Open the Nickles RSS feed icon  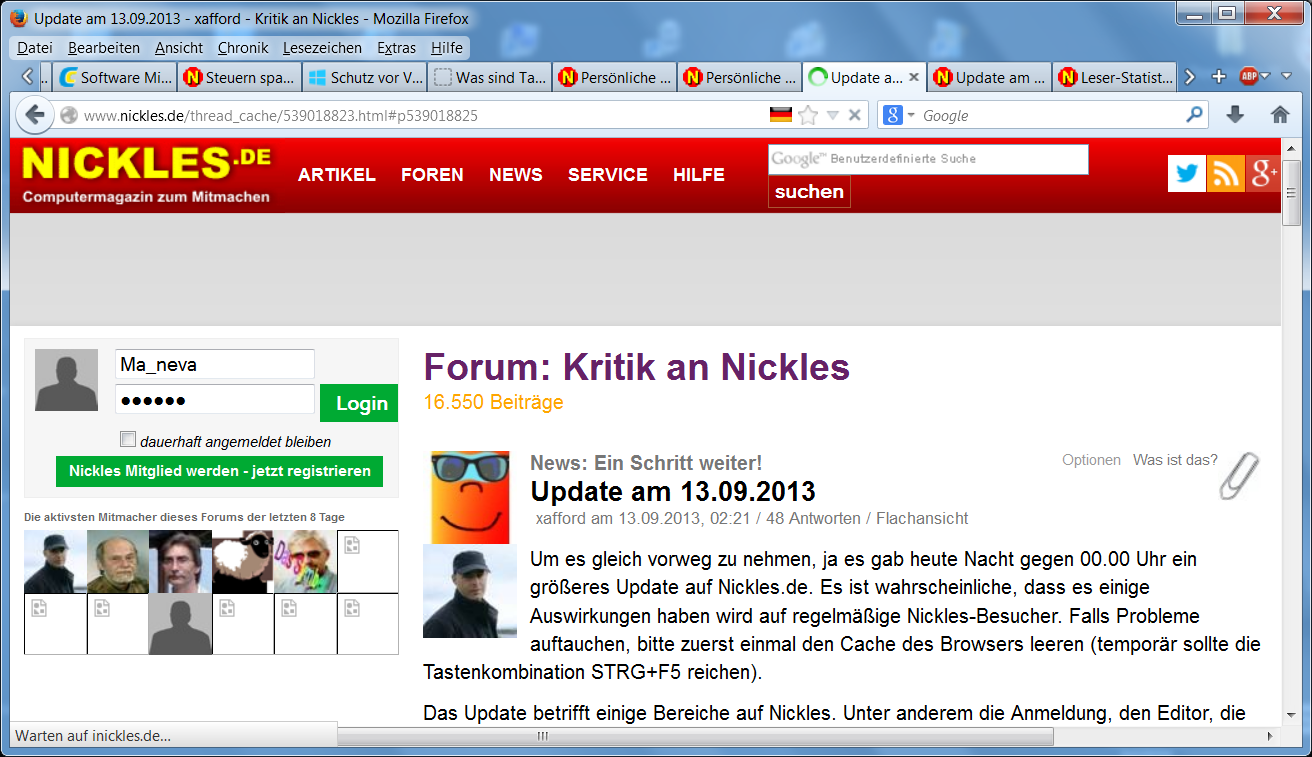click(1225, 173)
